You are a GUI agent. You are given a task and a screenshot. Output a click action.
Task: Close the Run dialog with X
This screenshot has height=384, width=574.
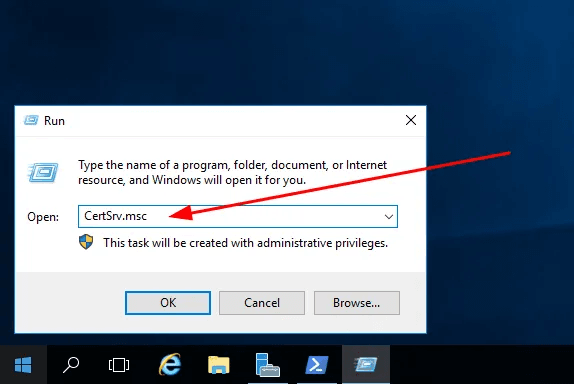pos(411,120)
